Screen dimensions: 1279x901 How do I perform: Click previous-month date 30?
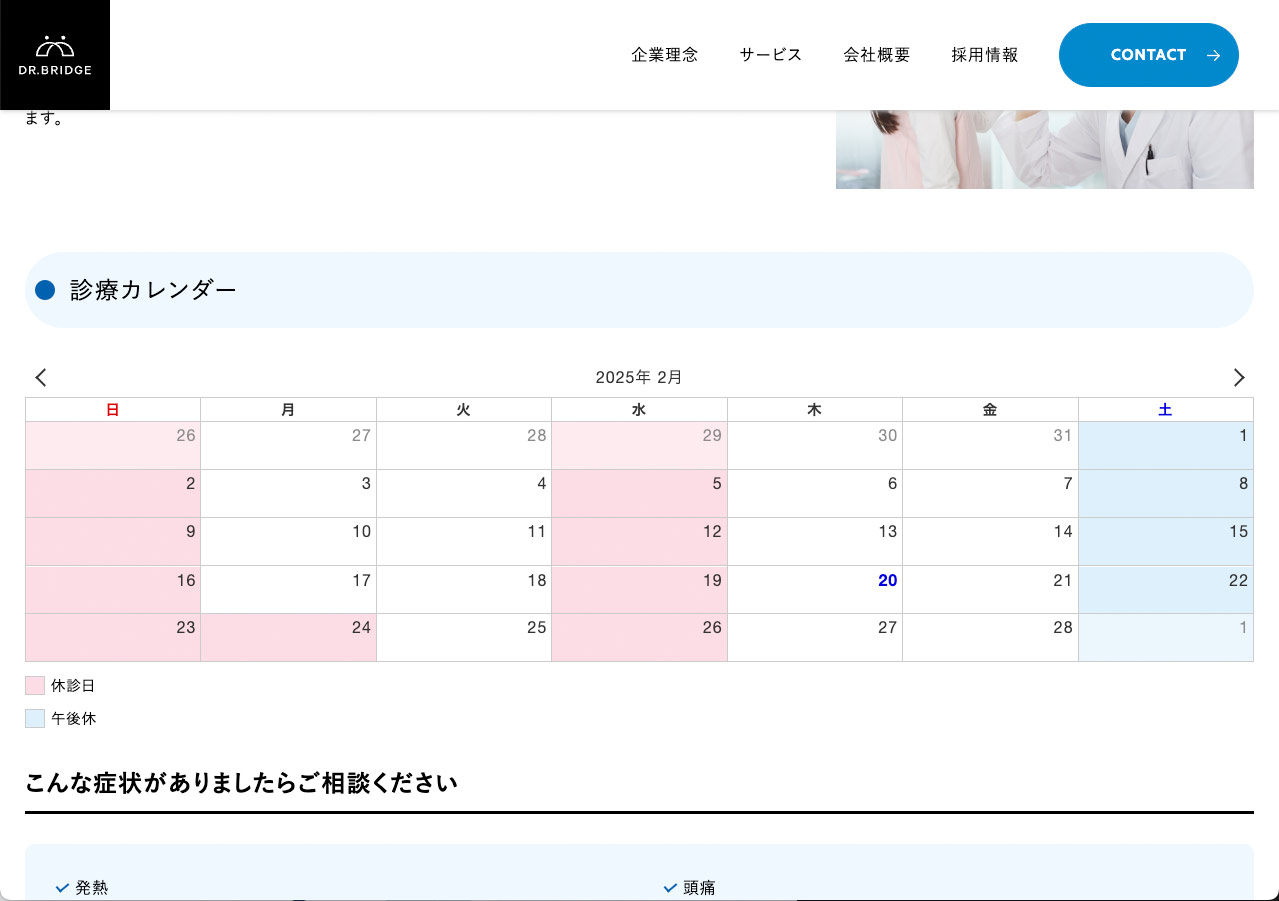815,446
